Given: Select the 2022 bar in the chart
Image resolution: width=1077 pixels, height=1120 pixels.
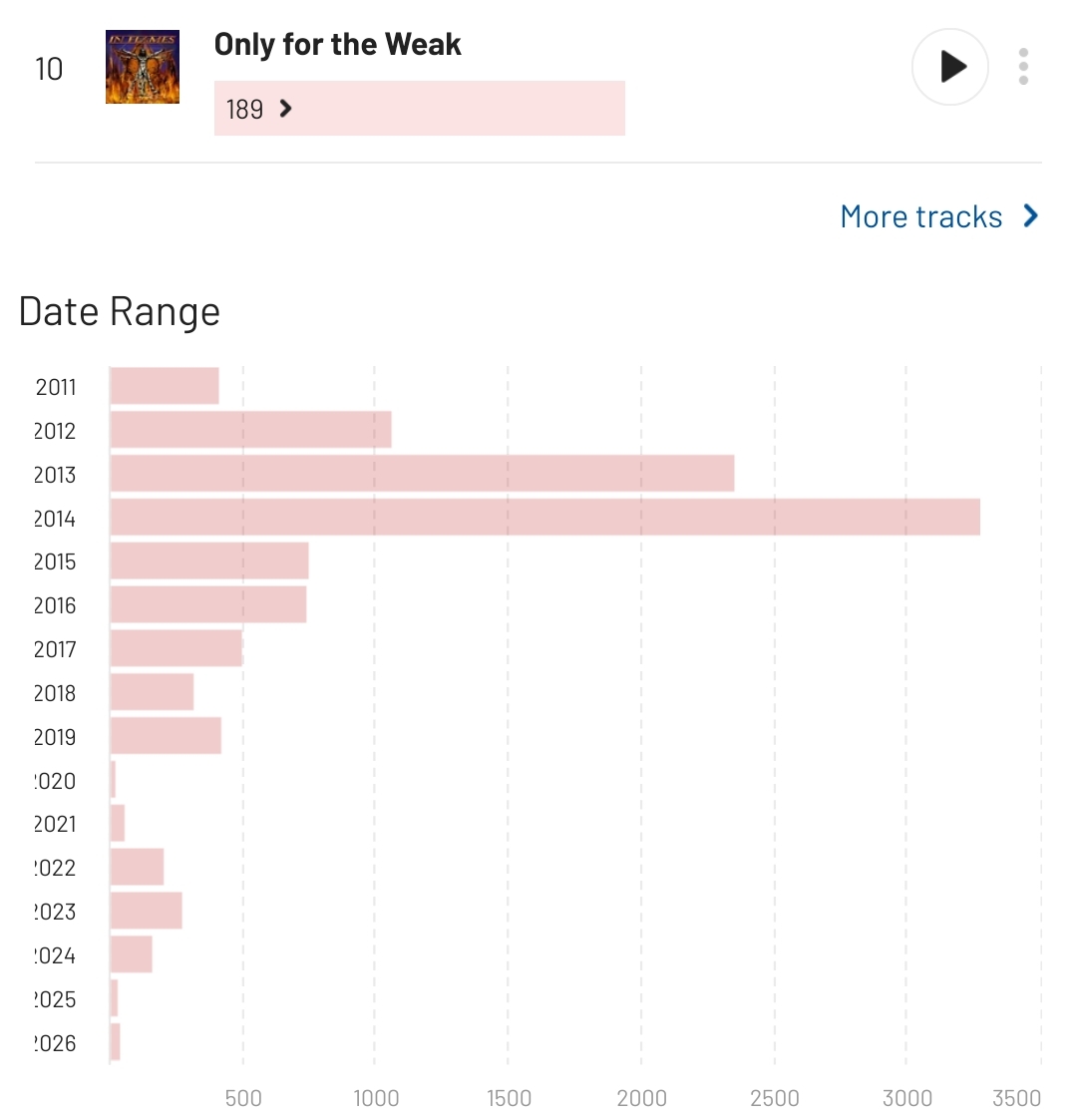Looking at the screenshot, I should tap(137, 867).
